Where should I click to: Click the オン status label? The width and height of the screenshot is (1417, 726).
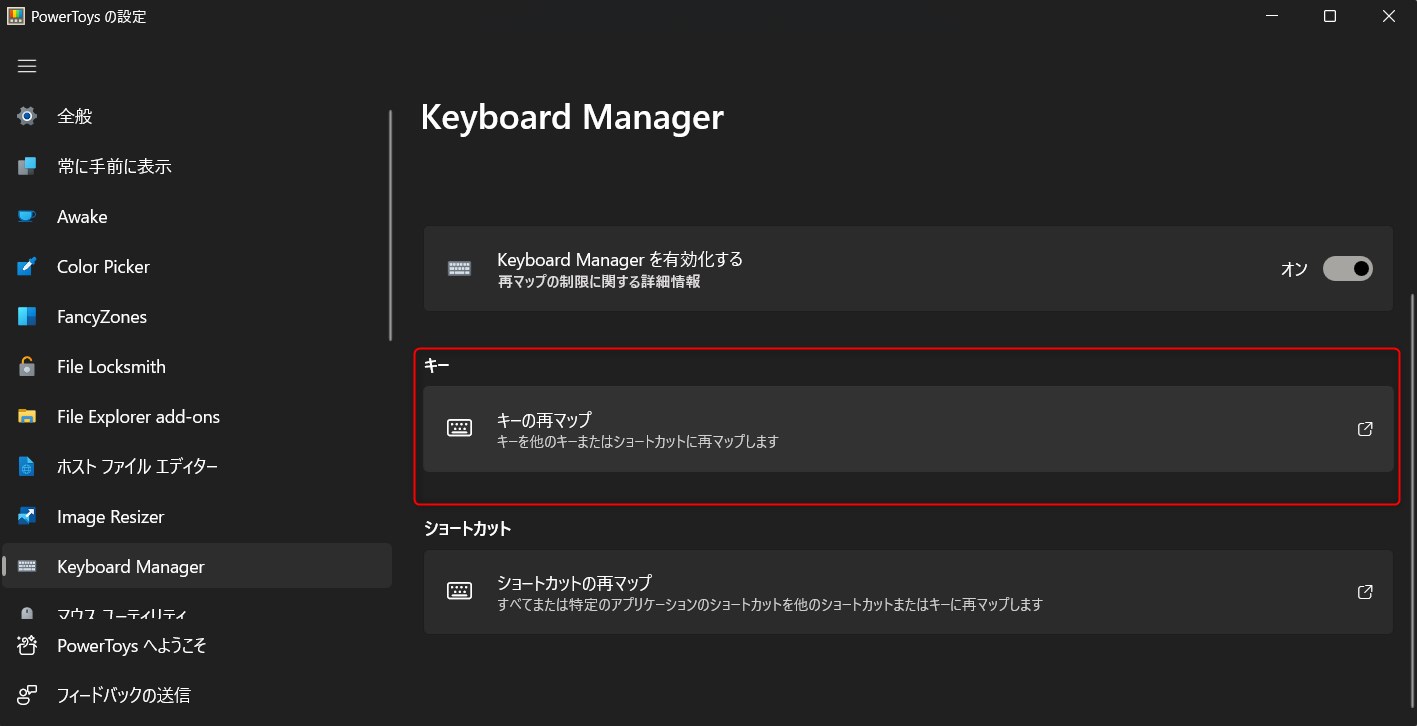[x=1294, y=269]
